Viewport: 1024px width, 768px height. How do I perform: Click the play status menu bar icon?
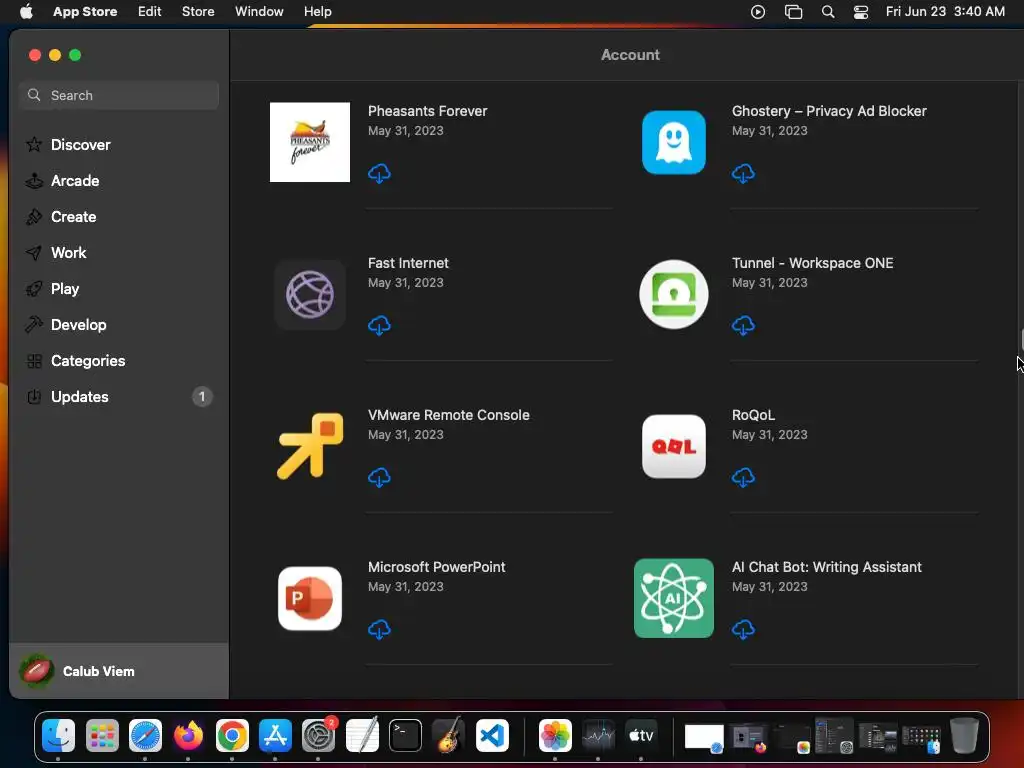coord(758,12)
